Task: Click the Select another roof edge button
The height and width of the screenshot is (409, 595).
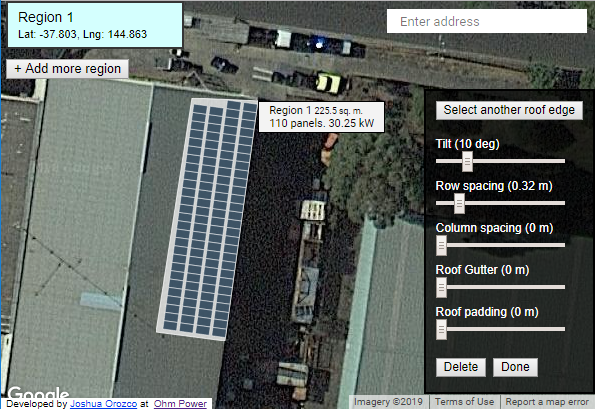Action: coord(509,110)
